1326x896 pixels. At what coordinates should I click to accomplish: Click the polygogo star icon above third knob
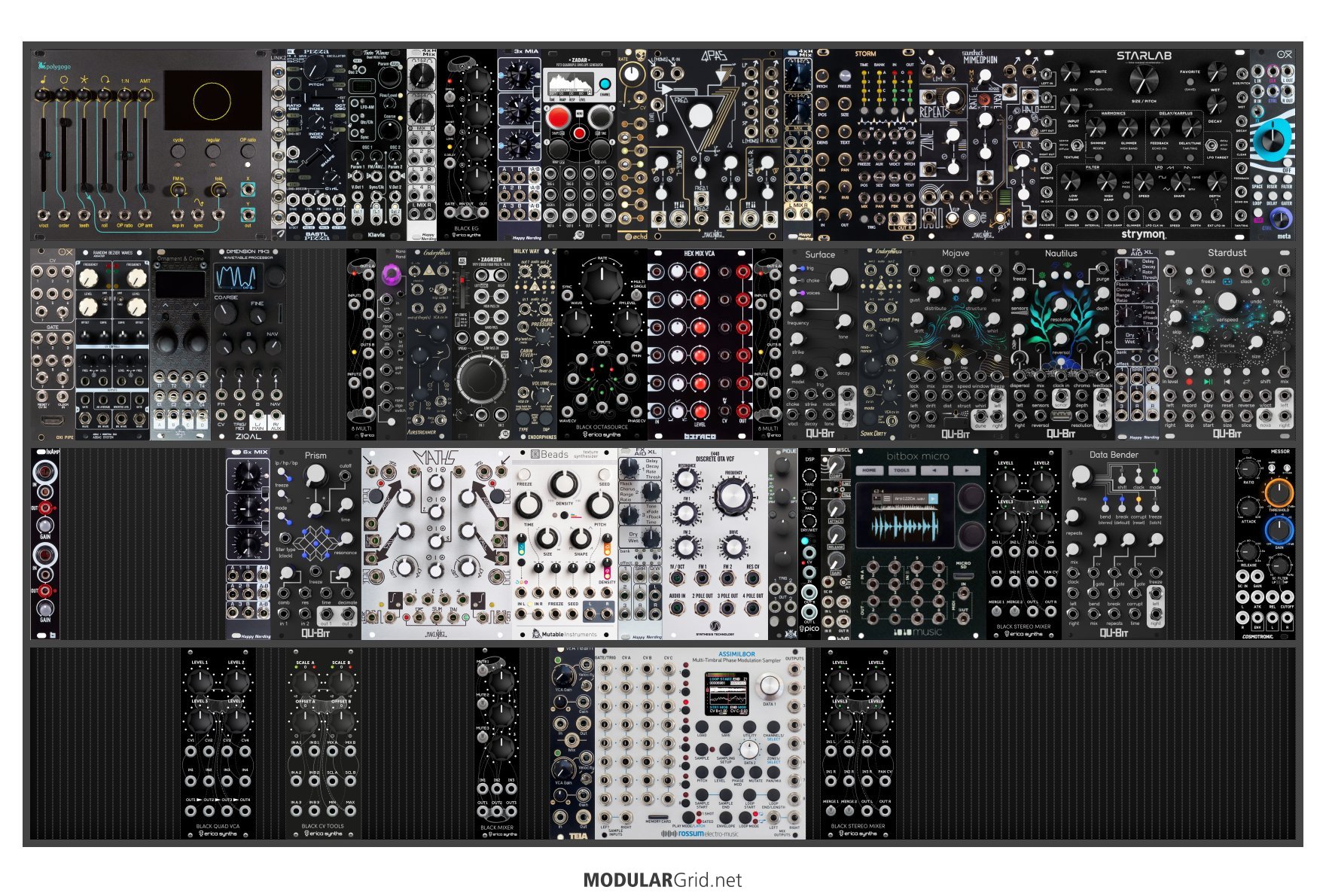pos(84,80)
